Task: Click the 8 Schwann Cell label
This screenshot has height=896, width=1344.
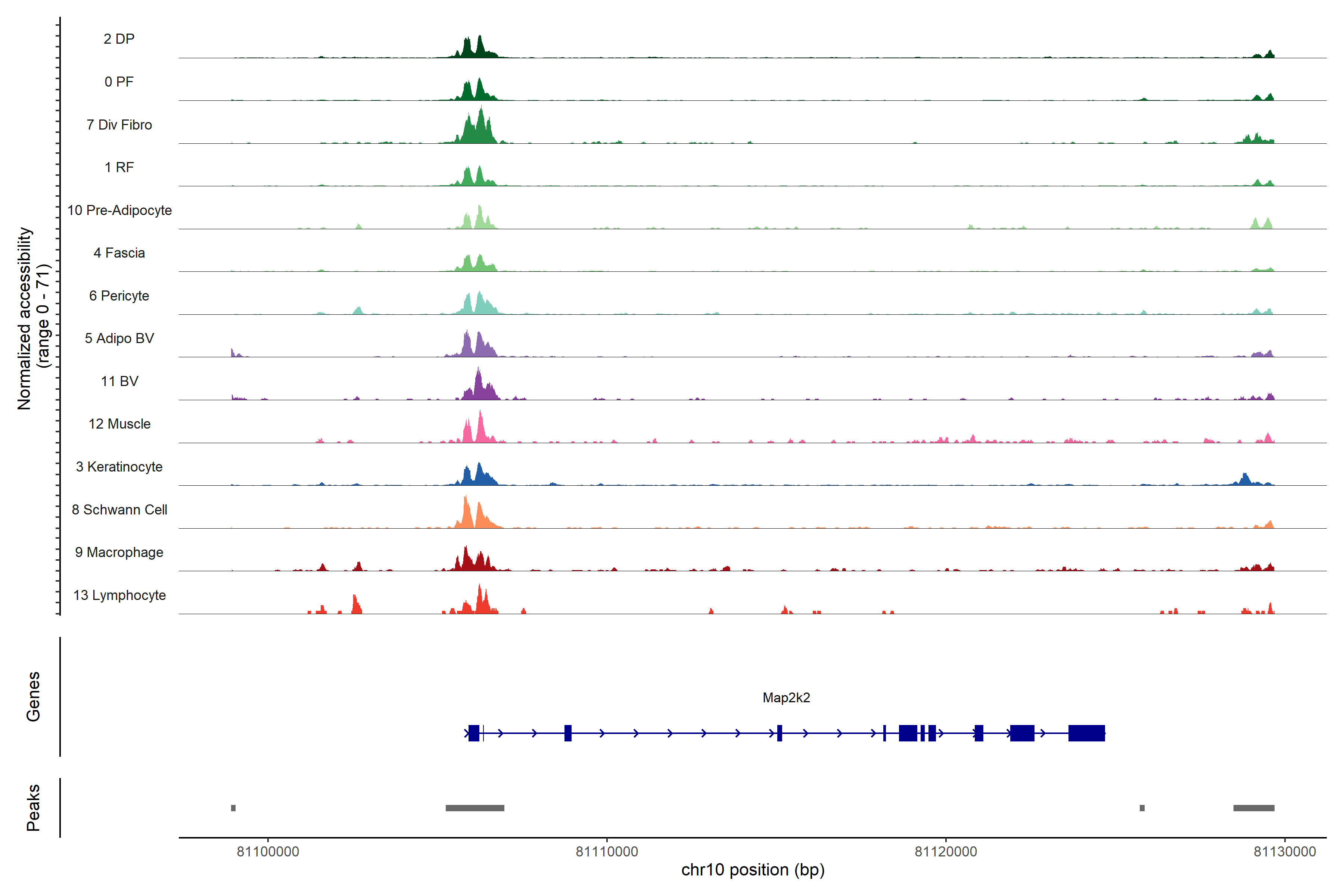Action: (119, 510)
